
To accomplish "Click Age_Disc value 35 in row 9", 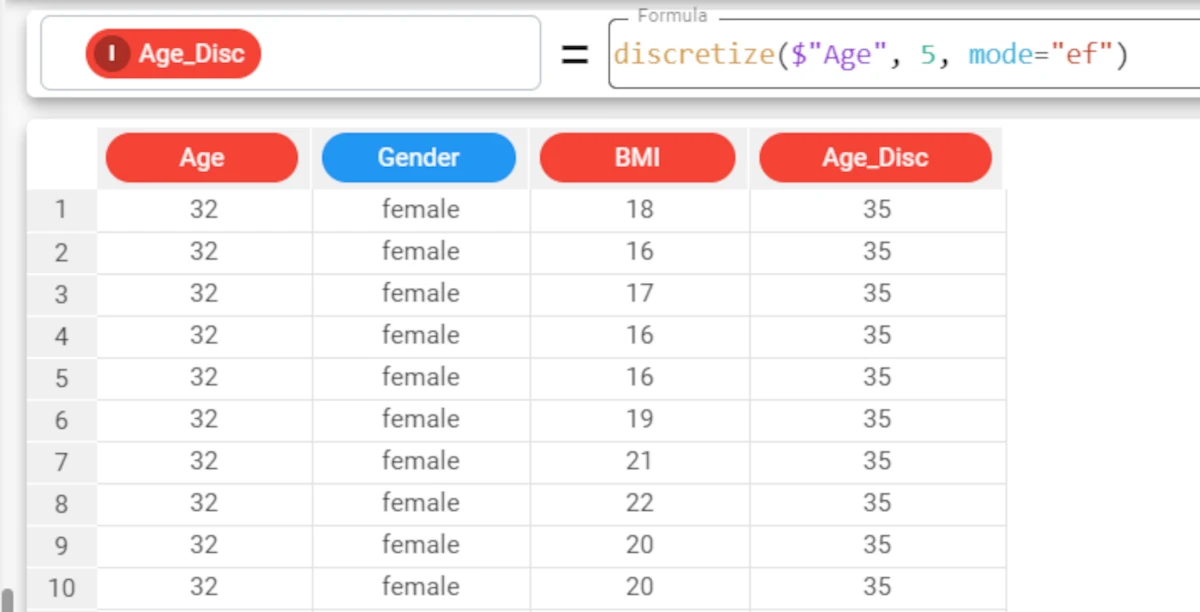I will (x=877, y=545).
